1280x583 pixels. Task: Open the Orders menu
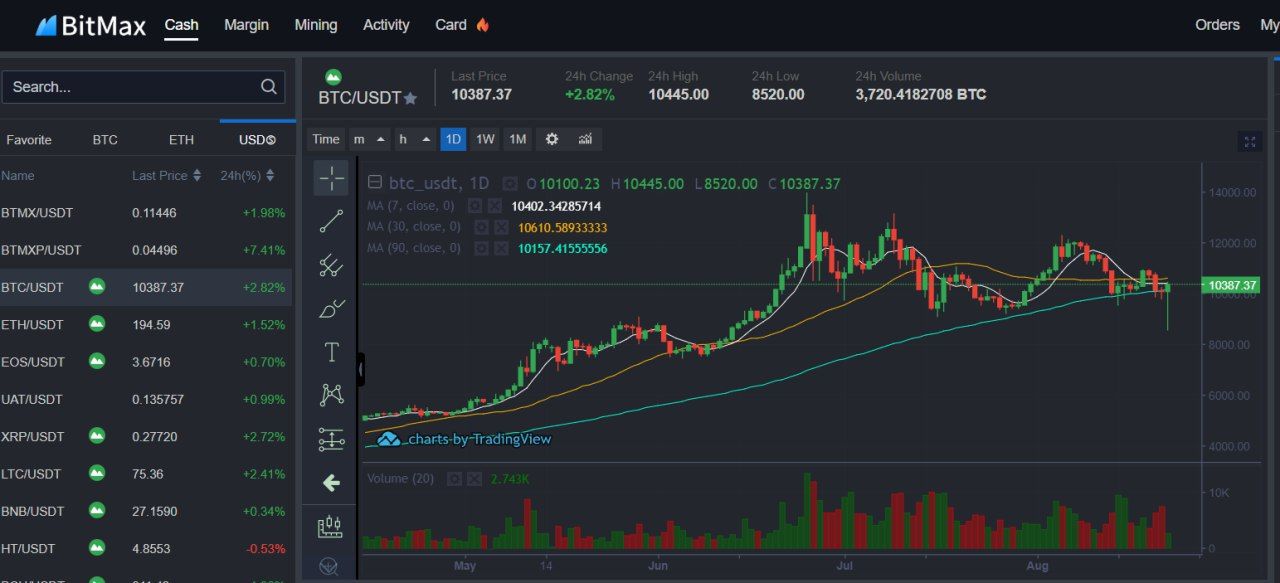tap(1217, 25)
